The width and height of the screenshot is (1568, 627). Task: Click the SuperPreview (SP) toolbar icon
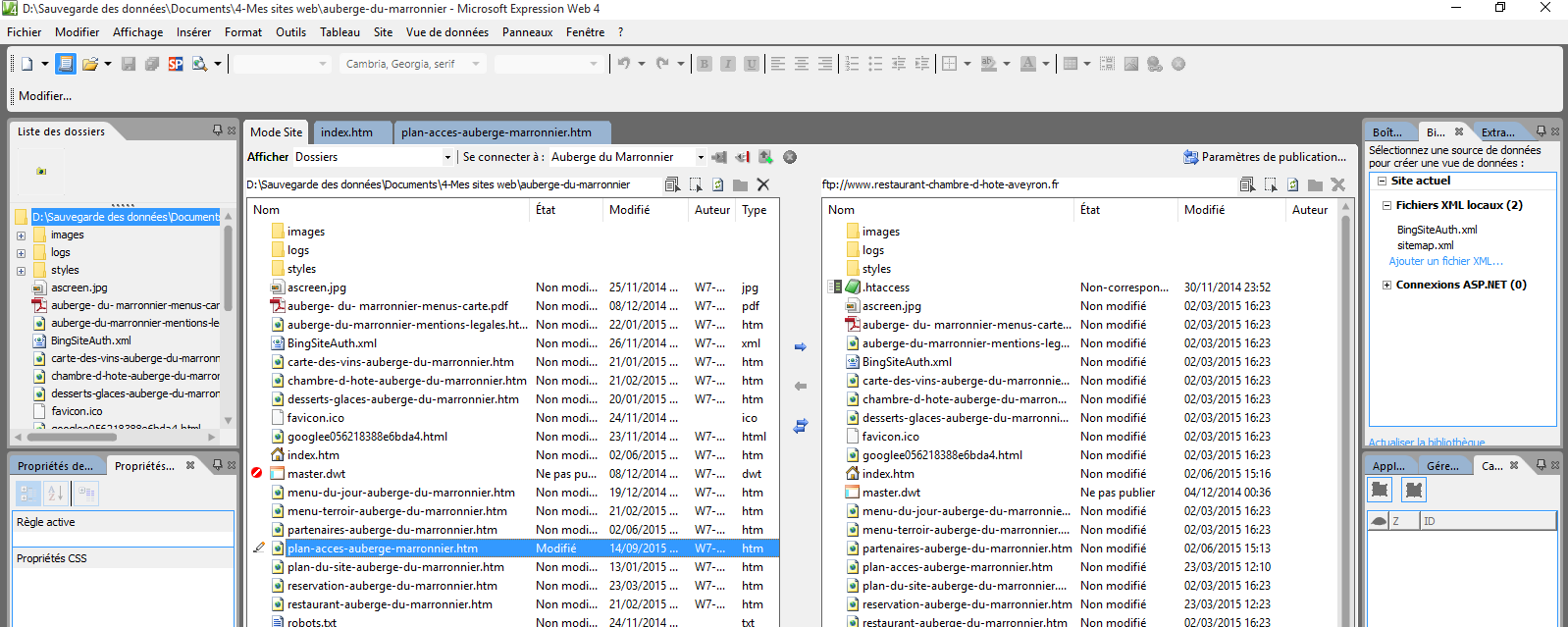click(176, 64)
